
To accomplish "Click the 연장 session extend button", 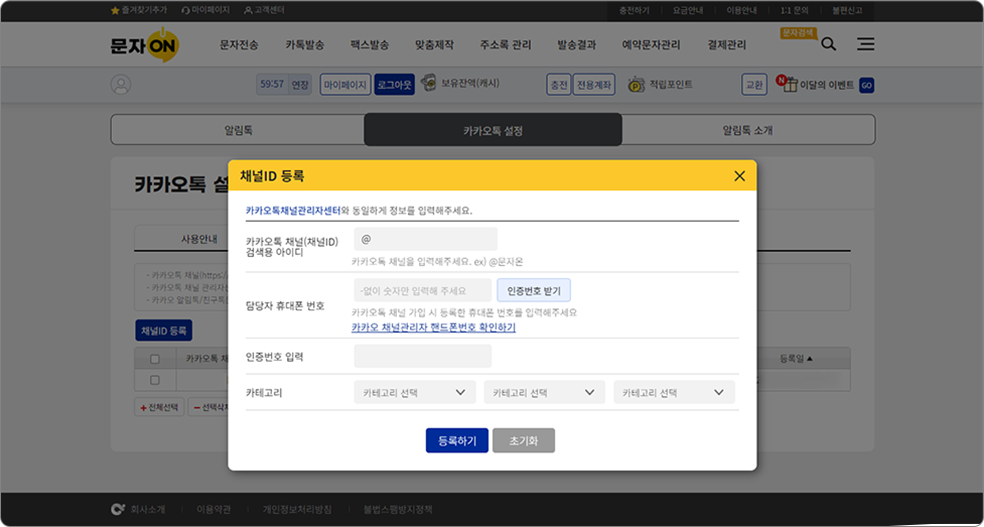I will [301, 85].
